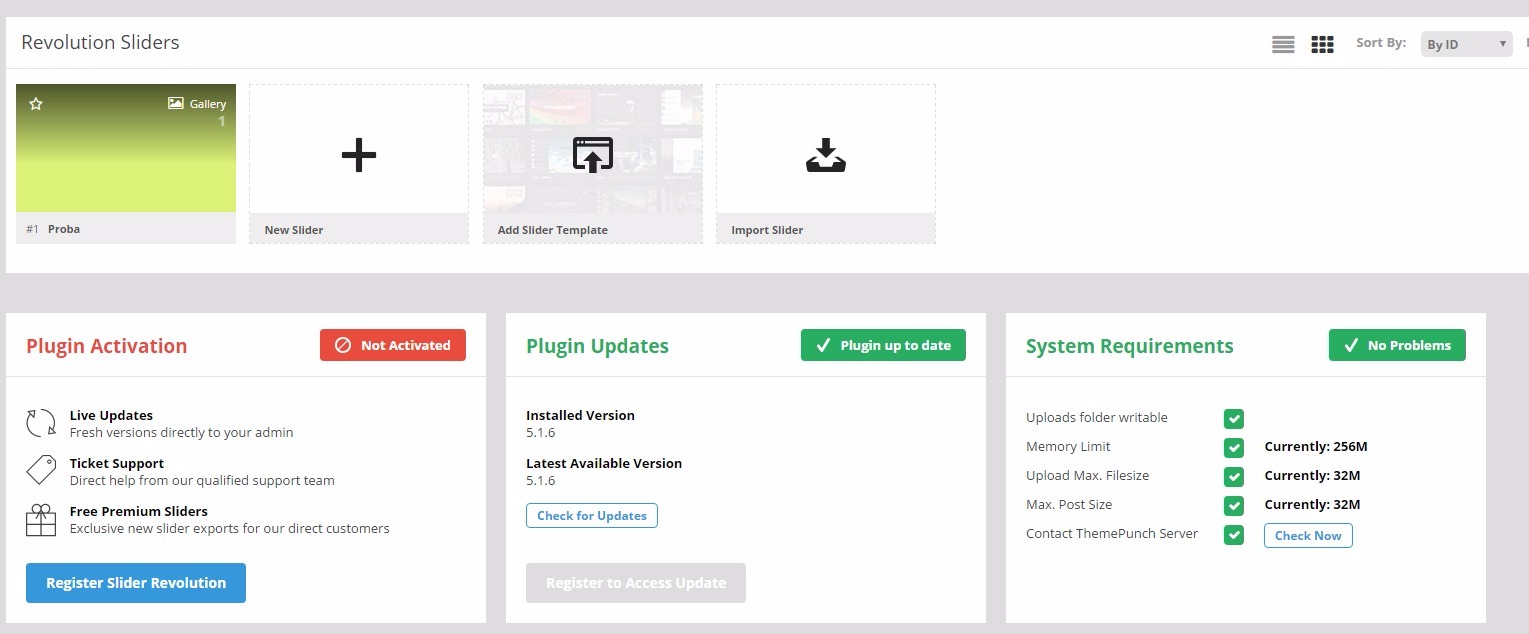The image size is (1529, 634).
Task: Click the Free Premium Sliders gift icon
Action: coord(41,520)
